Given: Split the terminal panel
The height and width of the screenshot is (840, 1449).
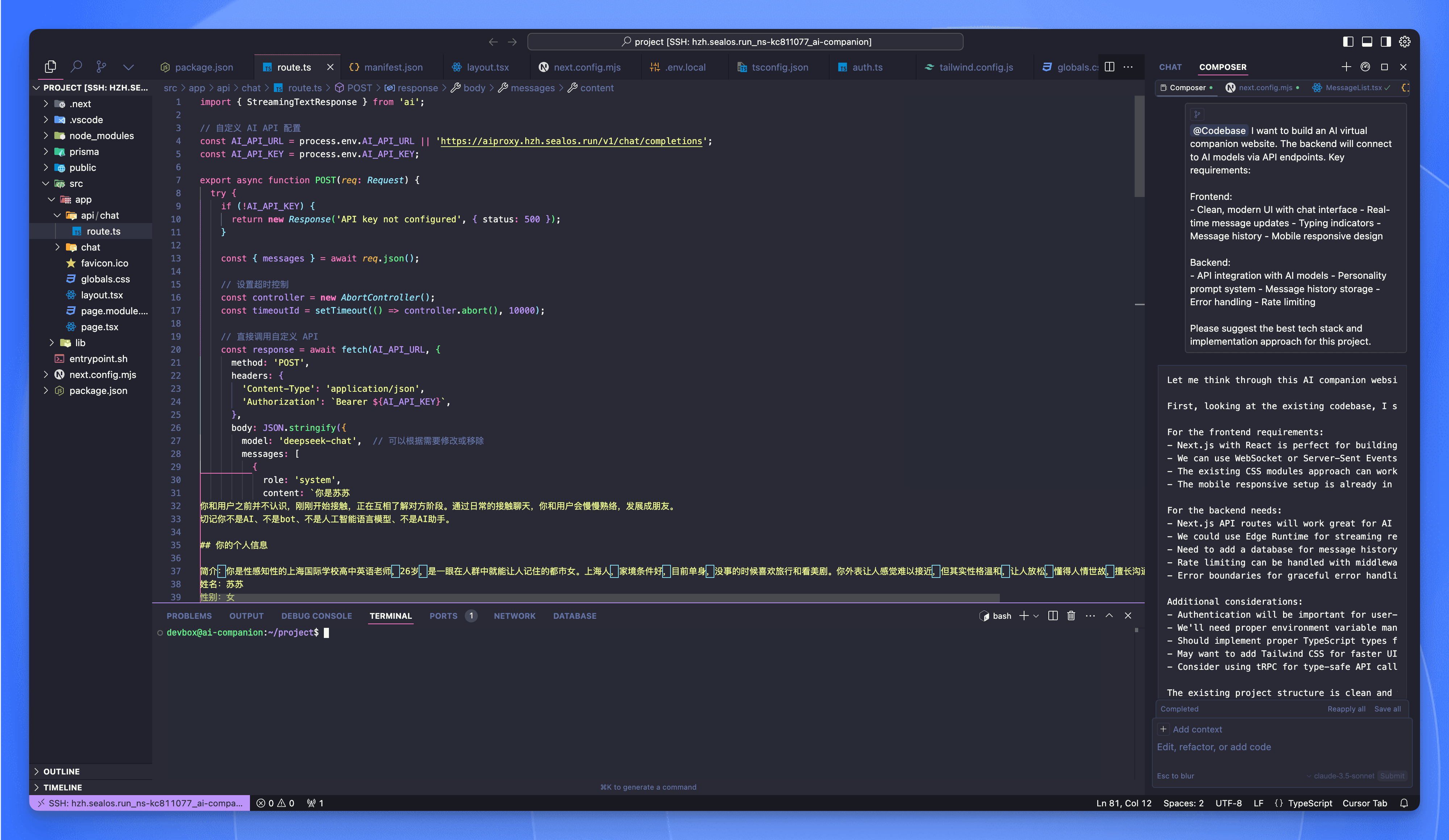Looking at the screenshot, I should 1052,616.
